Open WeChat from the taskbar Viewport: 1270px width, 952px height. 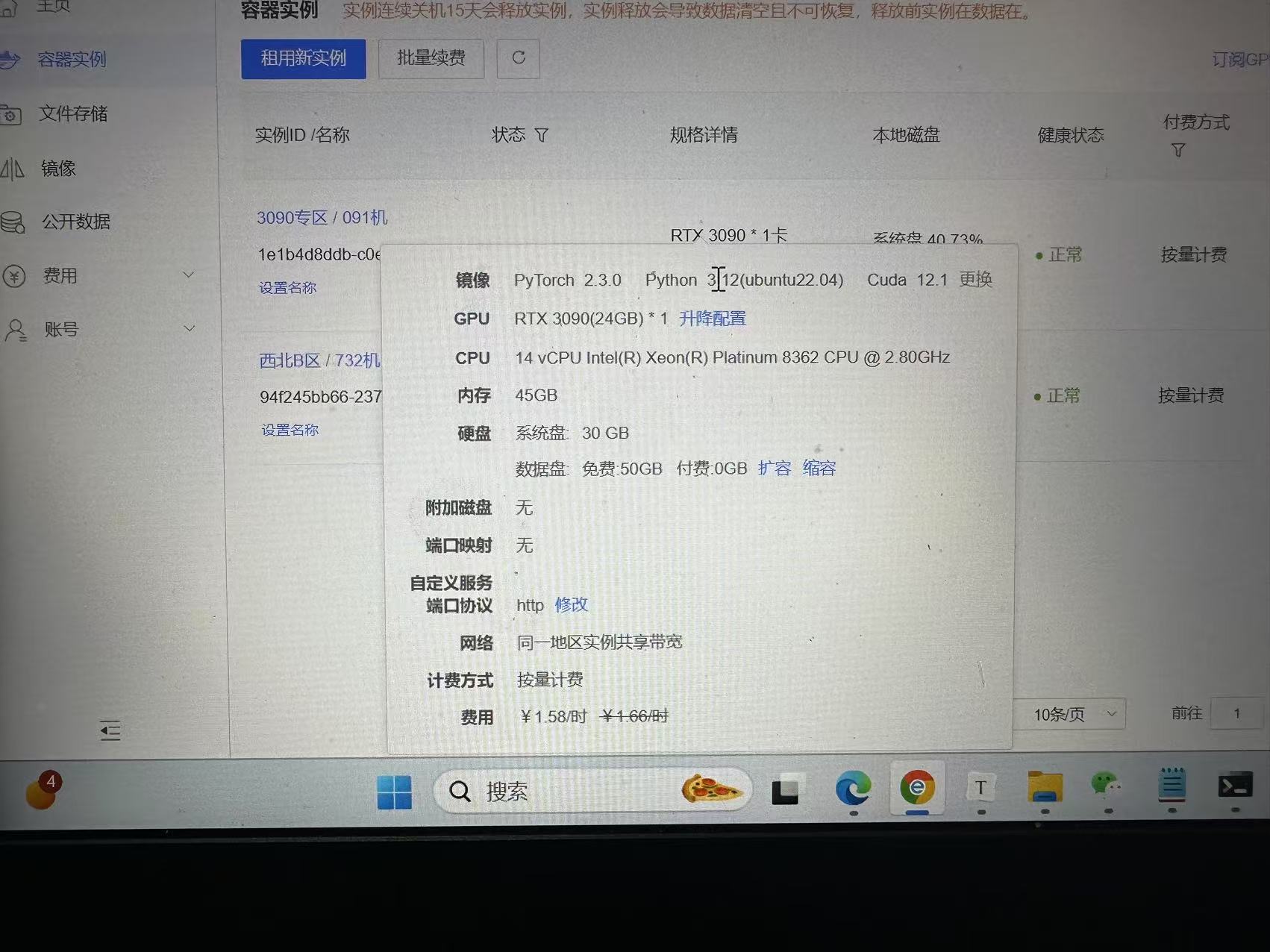click(1106, 786)
